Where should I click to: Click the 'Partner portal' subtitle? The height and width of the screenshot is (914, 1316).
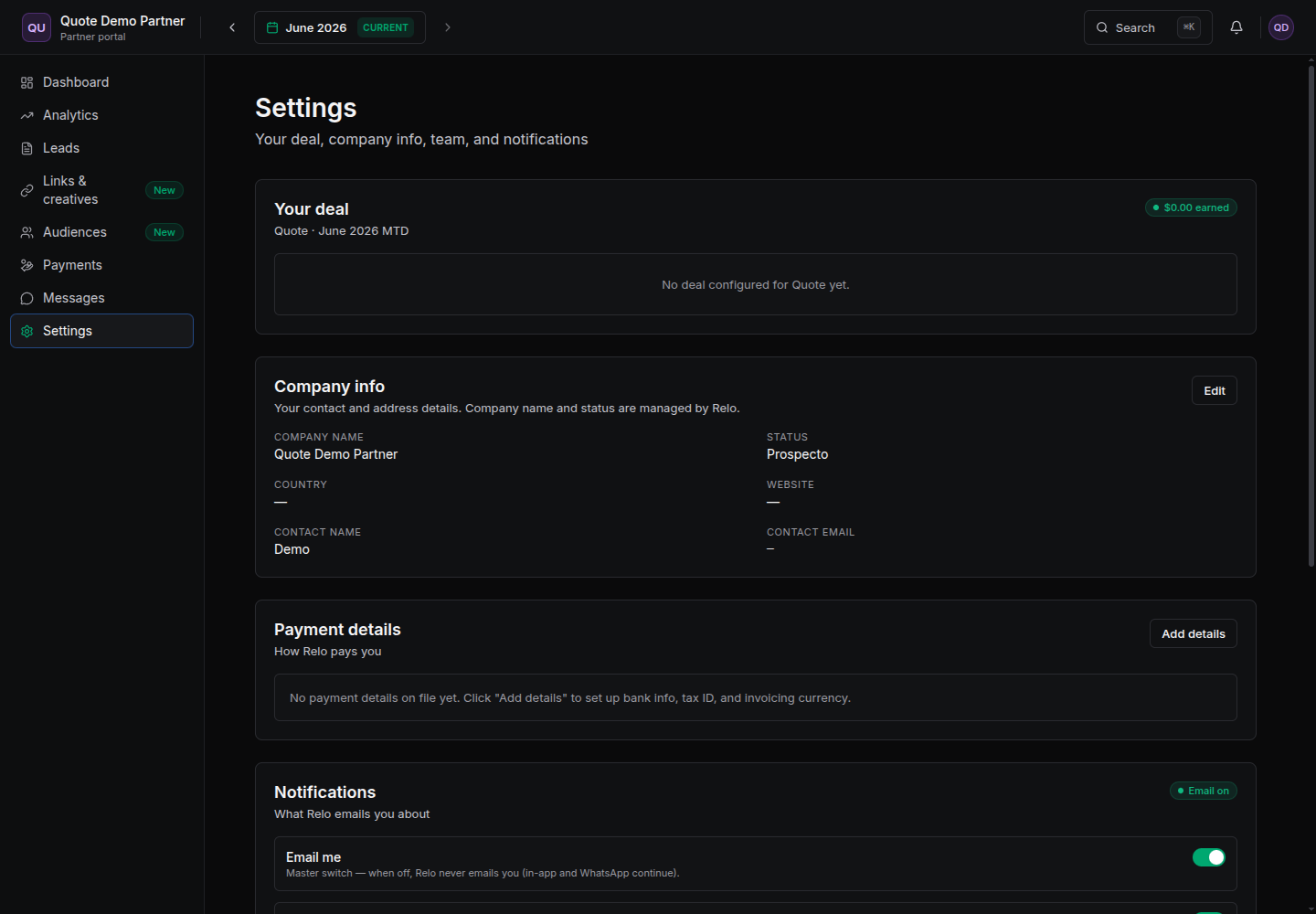point(93,37)
